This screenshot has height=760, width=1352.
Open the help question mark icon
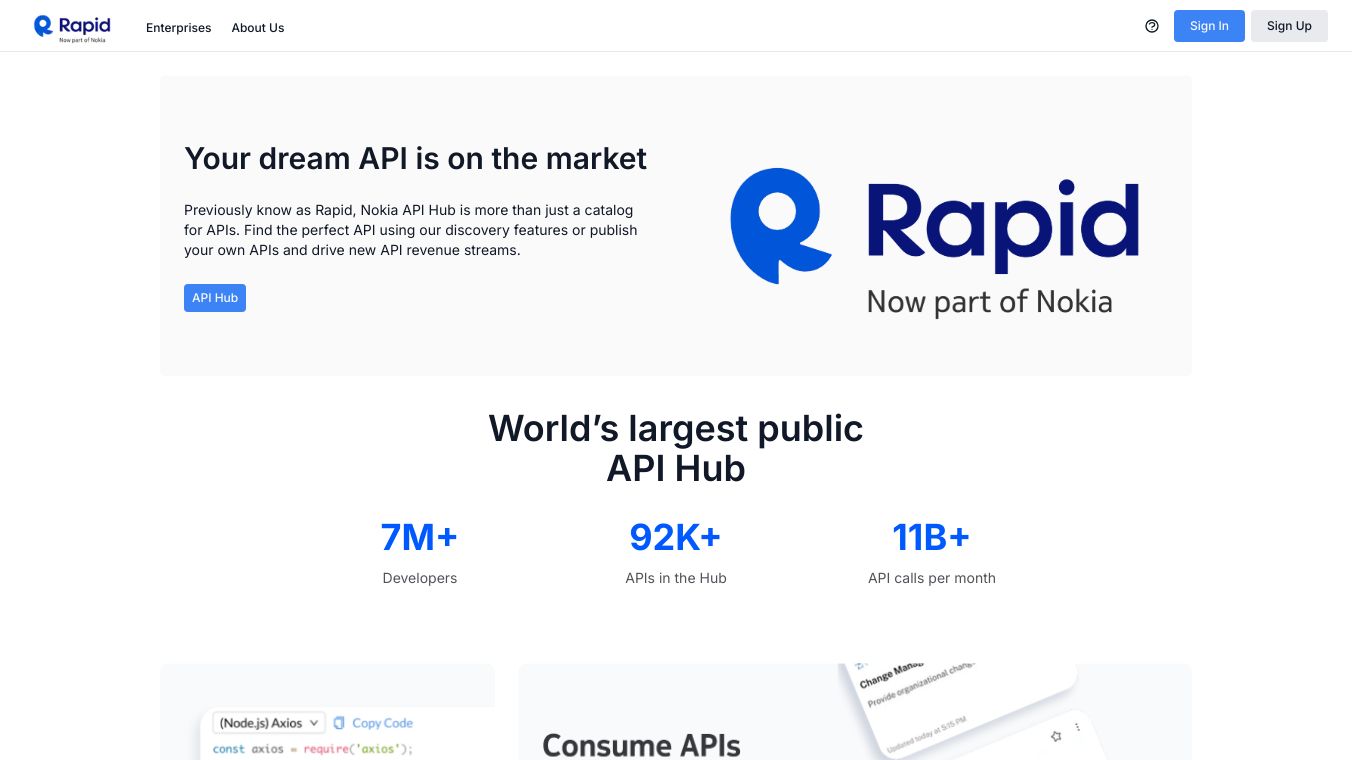(x=1152, y=26)
